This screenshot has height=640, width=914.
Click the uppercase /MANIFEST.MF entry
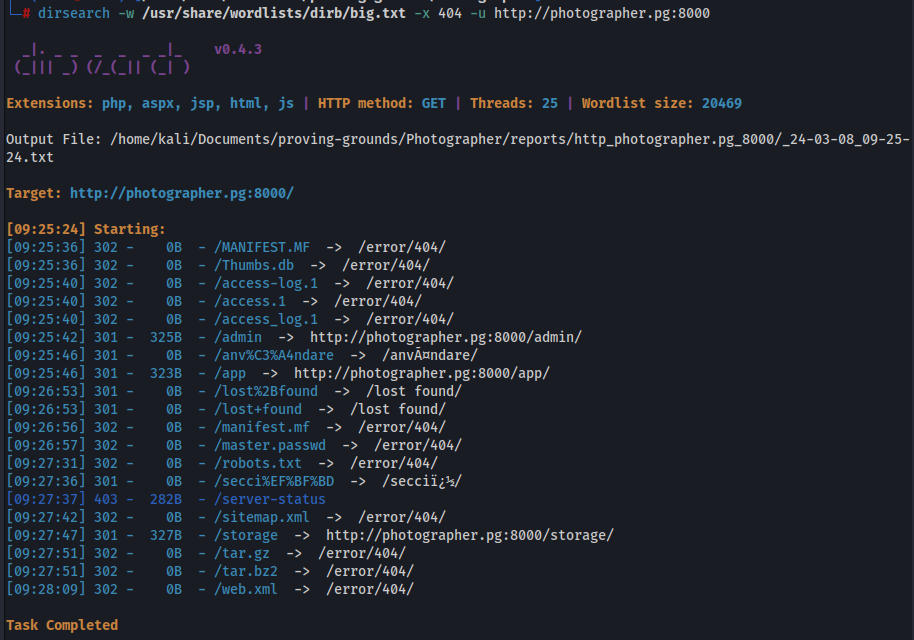261,247
